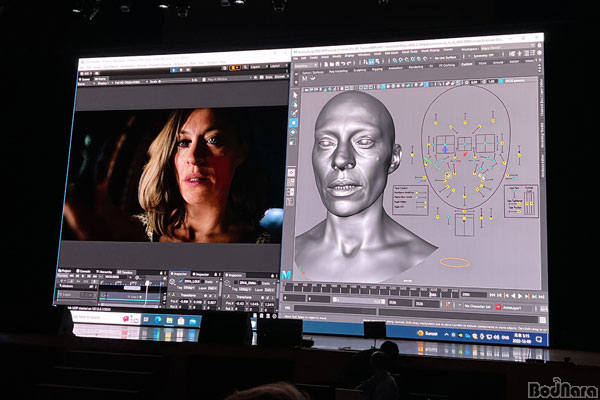Click the active blue tool in Maya toolbox
The height and width of the screenshot is (400, 600).
pyautogui.click(x=293, y=122)
